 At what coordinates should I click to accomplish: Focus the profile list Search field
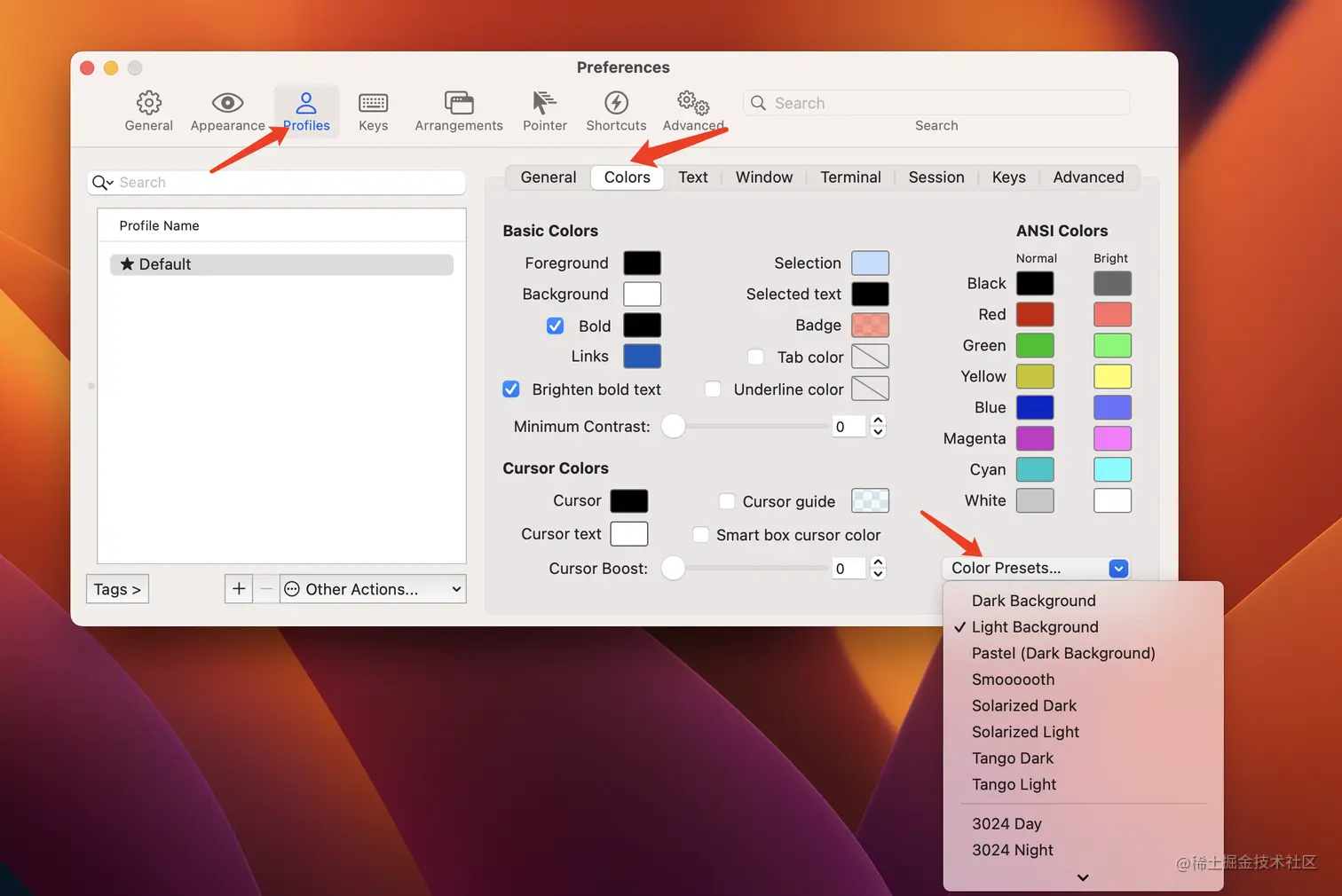coord(276,182)
